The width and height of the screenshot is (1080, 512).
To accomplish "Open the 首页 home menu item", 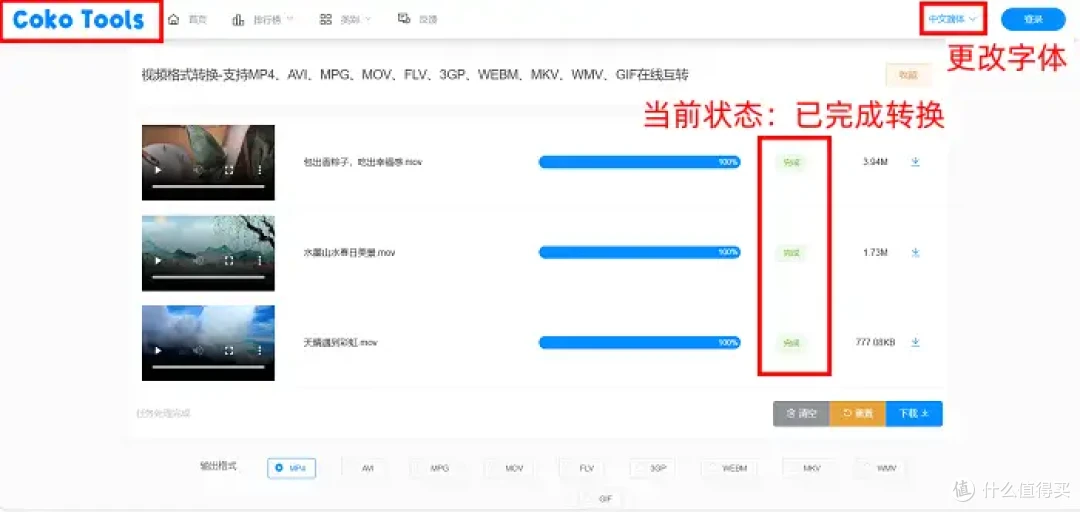I will click(188, 20).
